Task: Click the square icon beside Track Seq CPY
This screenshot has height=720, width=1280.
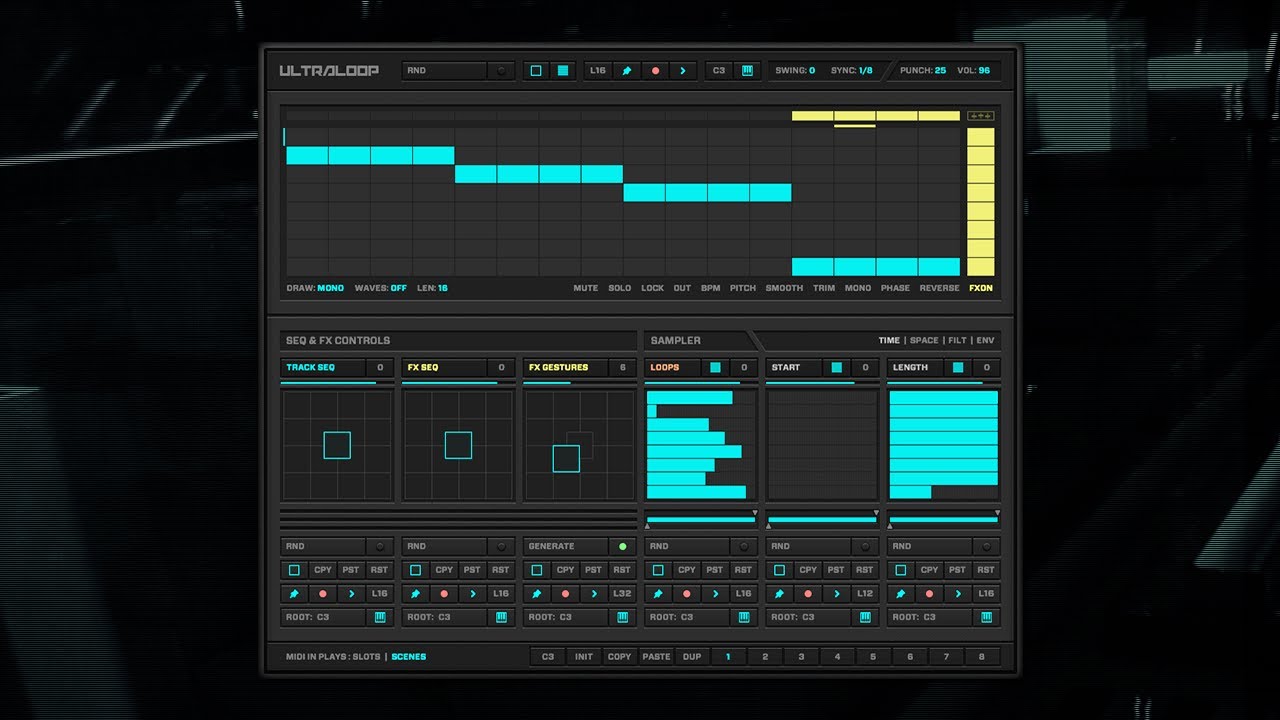Action: click(294, 570)
